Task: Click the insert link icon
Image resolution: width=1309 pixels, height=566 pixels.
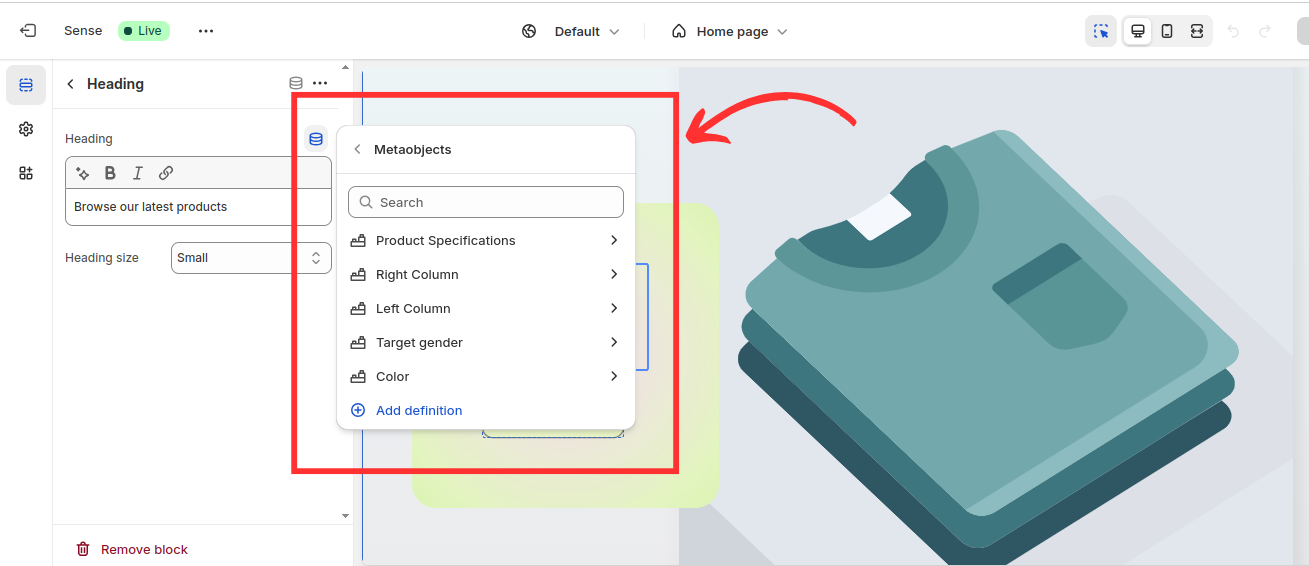Action: pyautogui.click(x=166, y=173)
